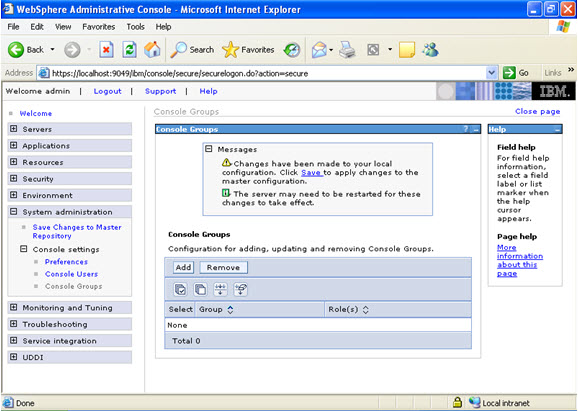
Task: Go to the Home page icon
Action: [152, 49]
